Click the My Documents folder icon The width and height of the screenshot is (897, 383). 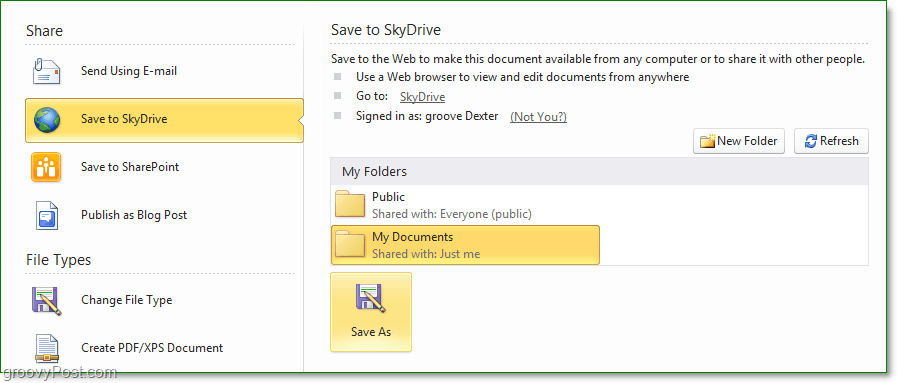(x=350, y=244)
